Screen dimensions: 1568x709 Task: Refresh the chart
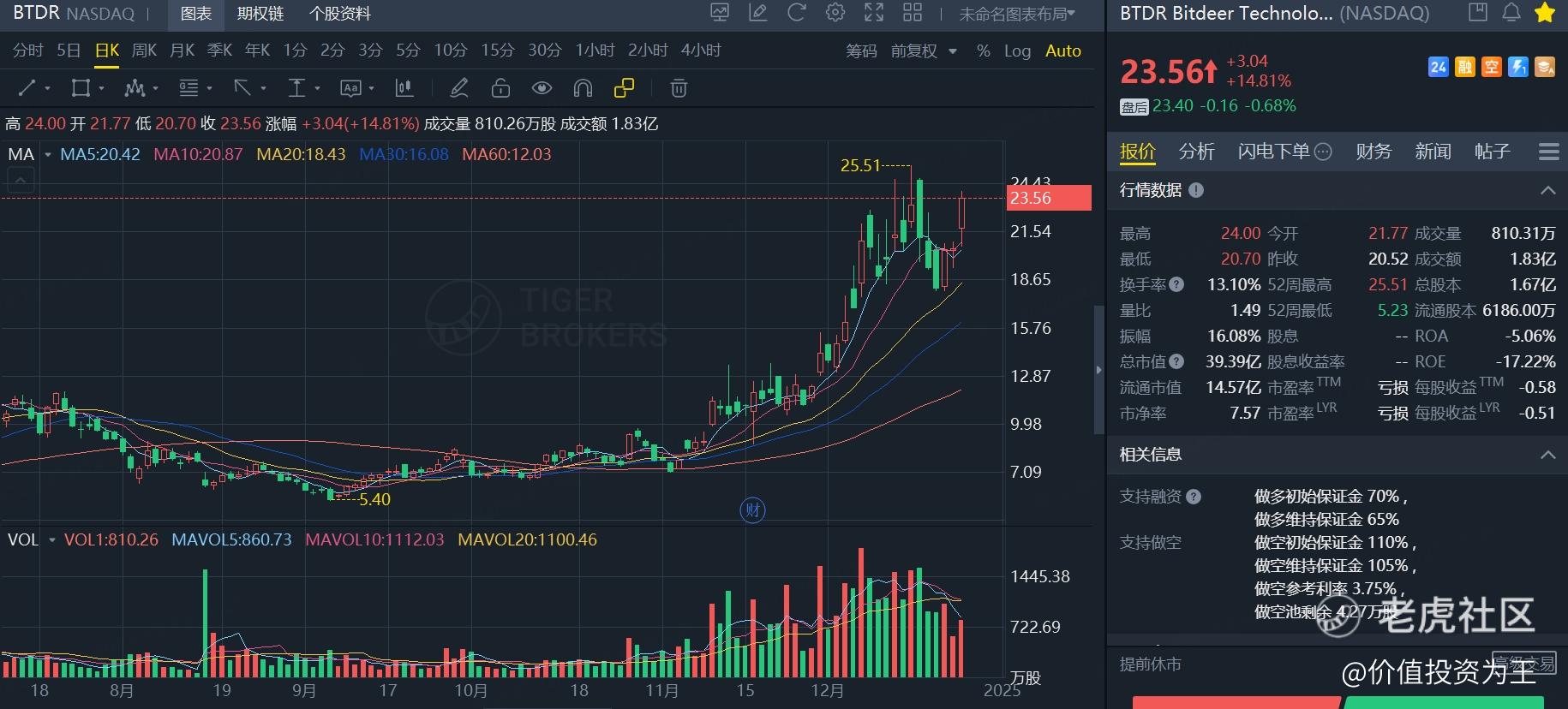(x=797, y=13)
